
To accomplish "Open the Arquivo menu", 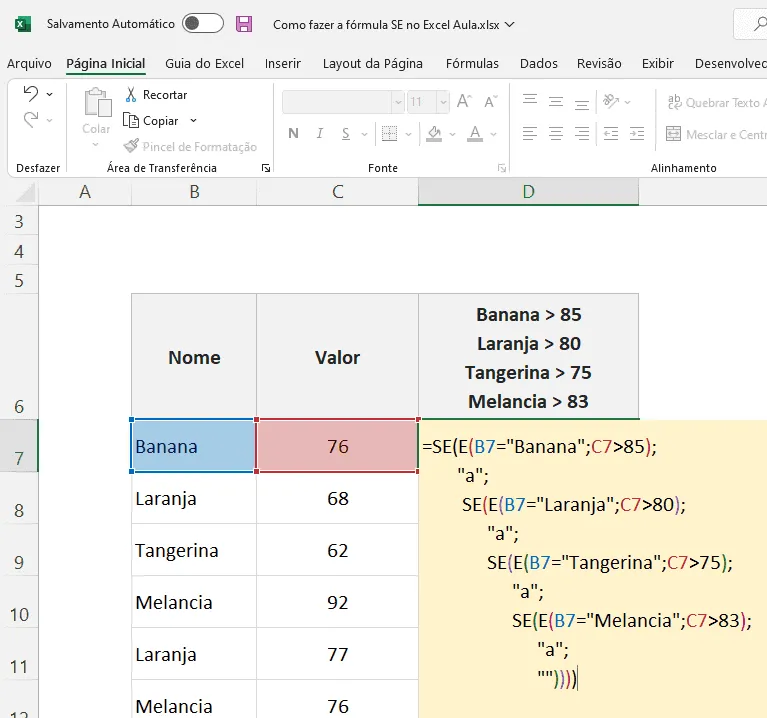I will [29, 64].
